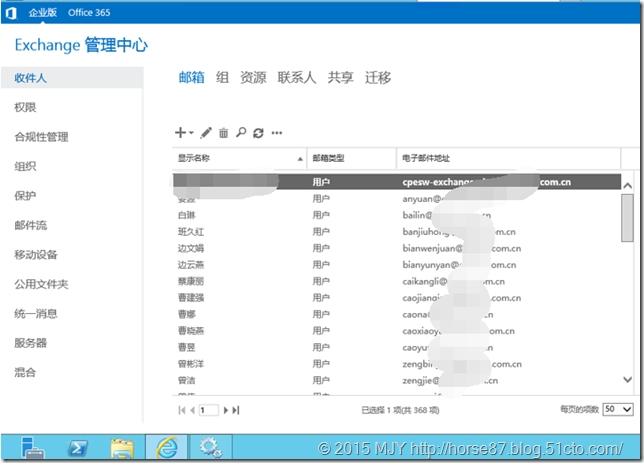644x463 pixels.
Task: Switch to the 迁移 tab
Action: click(x=378, y=78)
